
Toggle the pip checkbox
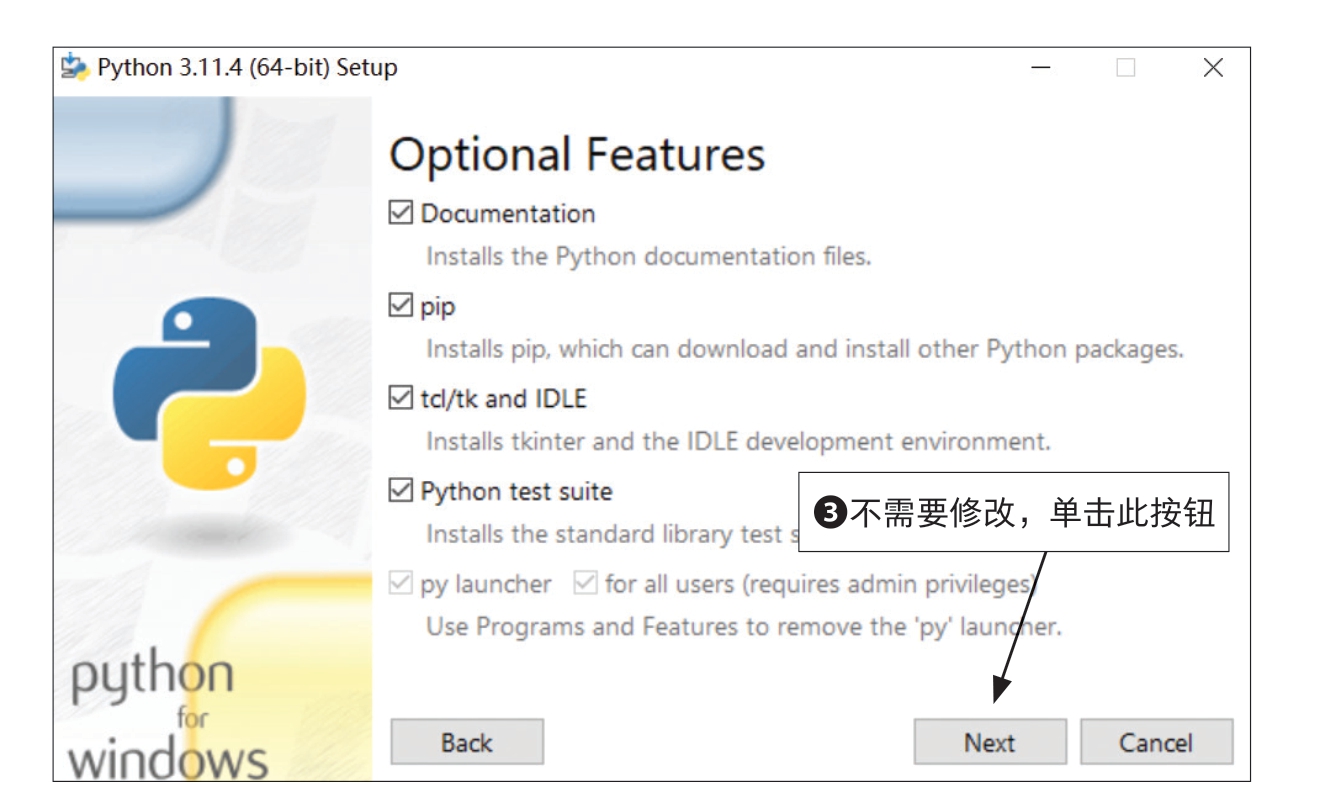[x=401, y=306]
